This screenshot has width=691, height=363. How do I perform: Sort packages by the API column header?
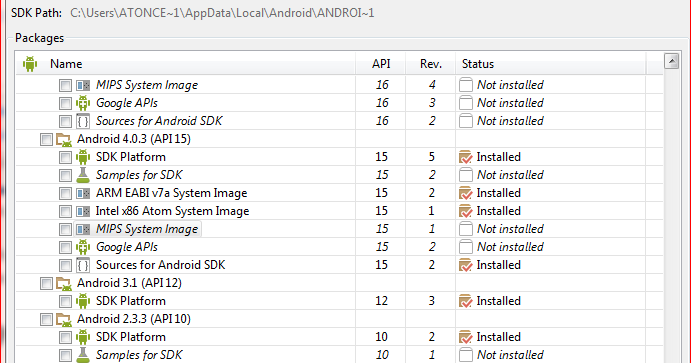click(381, 64)
